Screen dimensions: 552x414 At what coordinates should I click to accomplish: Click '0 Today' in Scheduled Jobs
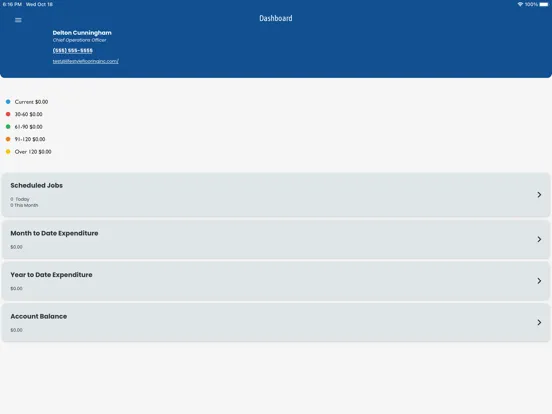tap(20, 199)
